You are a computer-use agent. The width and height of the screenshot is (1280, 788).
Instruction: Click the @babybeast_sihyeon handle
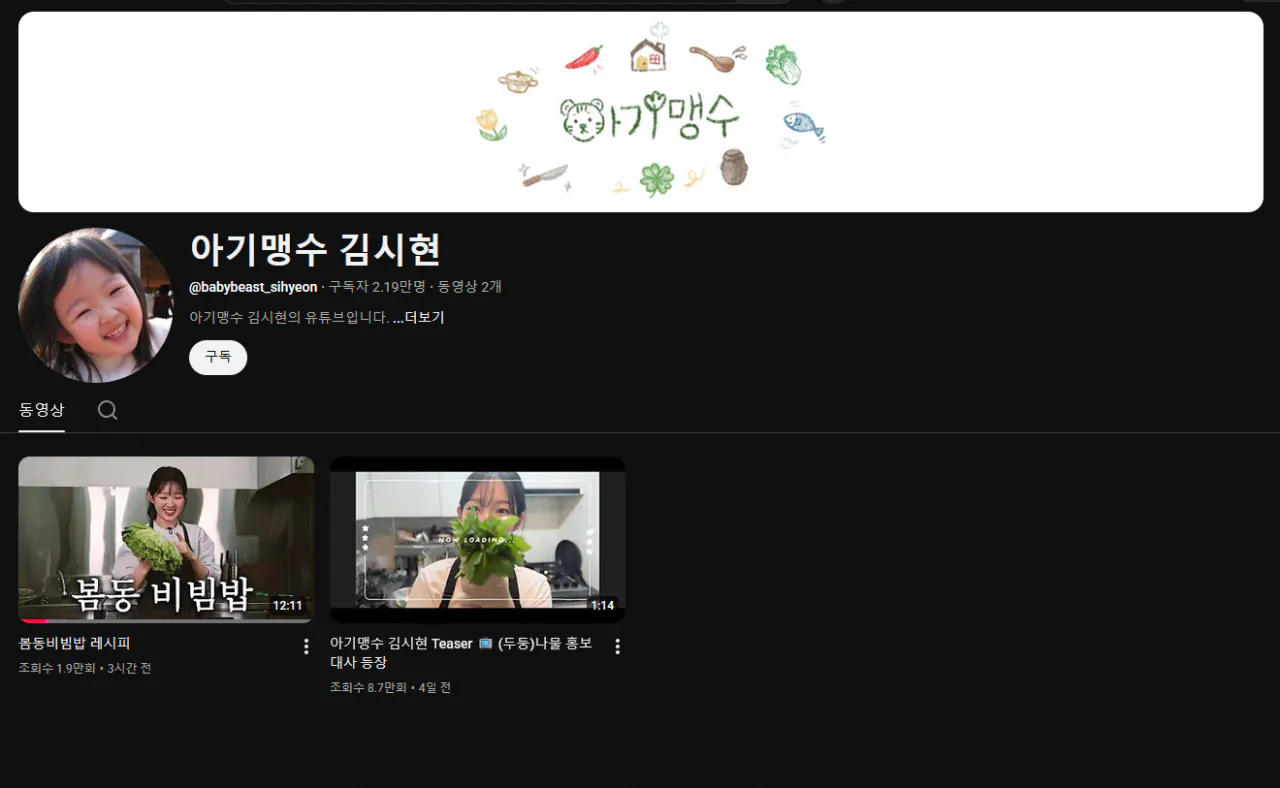[253, 287]
